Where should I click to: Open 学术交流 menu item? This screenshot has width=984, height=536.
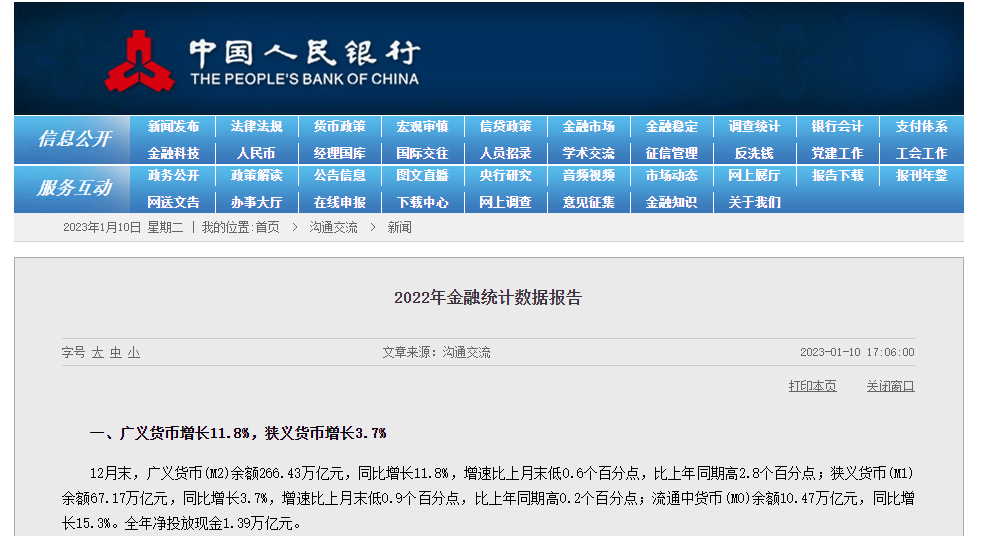tap(589, 153)
